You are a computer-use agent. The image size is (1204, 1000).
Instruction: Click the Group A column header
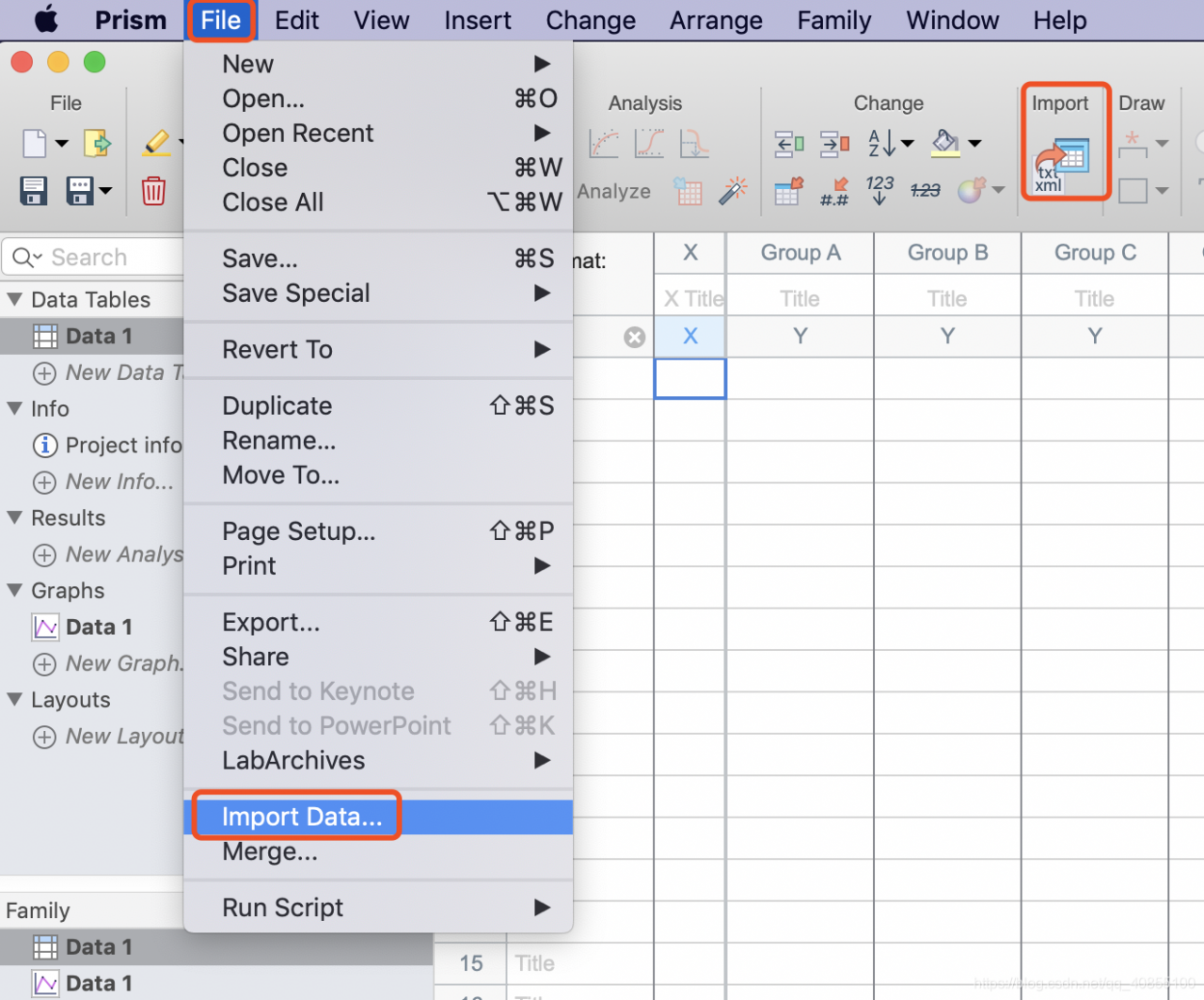(x=800, y=252)
